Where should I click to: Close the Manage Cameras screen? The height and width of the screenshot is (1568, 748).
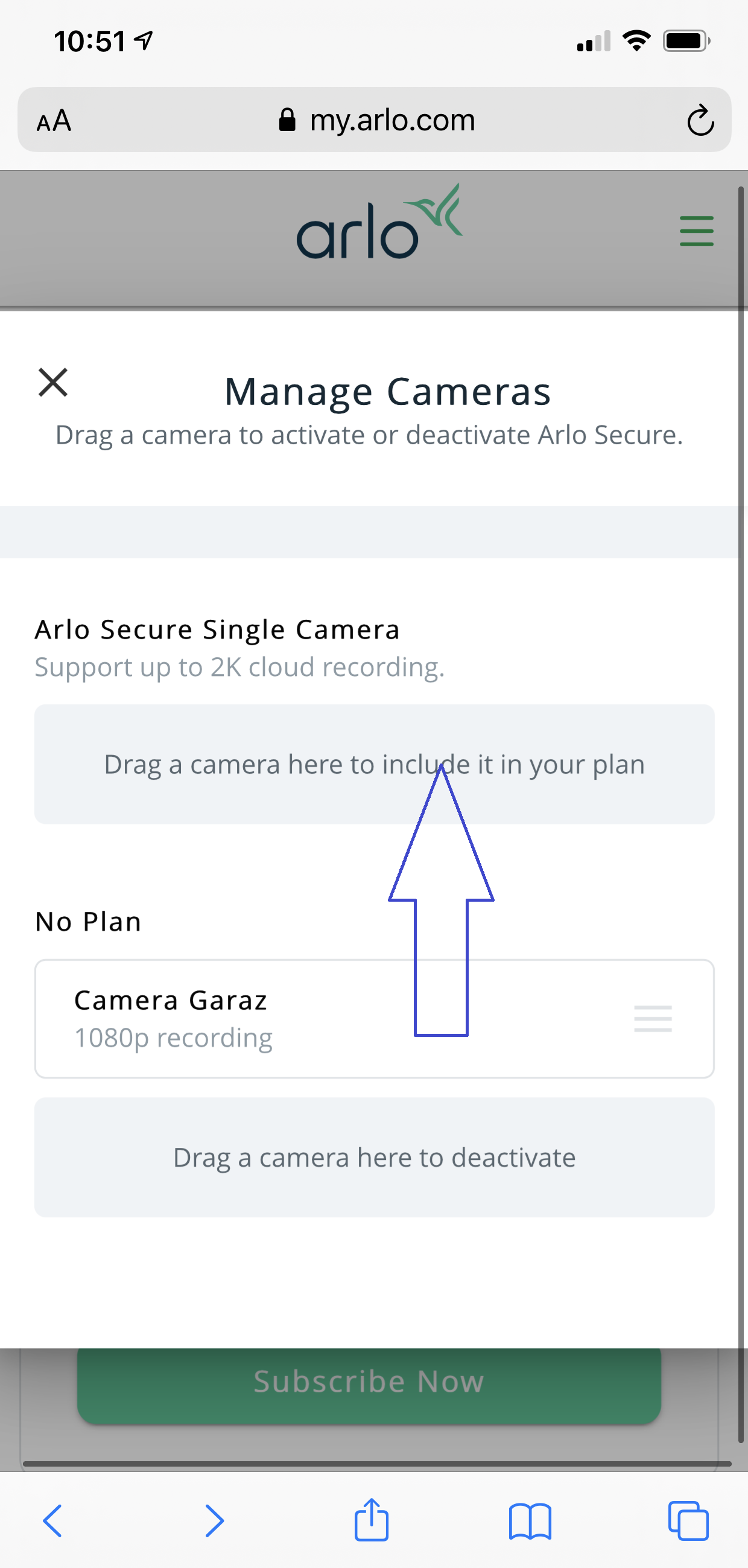[53, 383]
